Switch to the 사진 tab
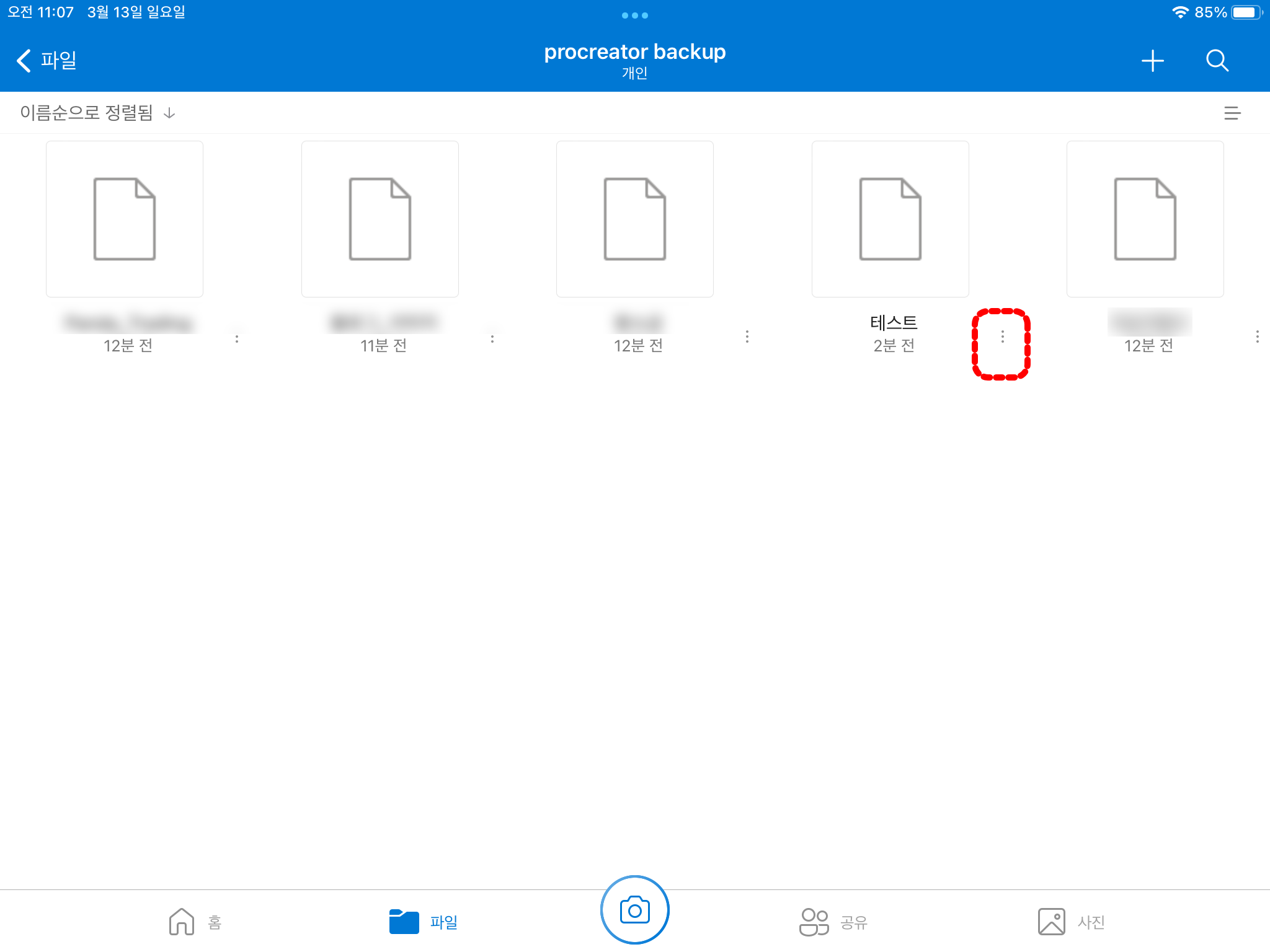This screenshot has width=1270, height=952. coord(1091,922)
